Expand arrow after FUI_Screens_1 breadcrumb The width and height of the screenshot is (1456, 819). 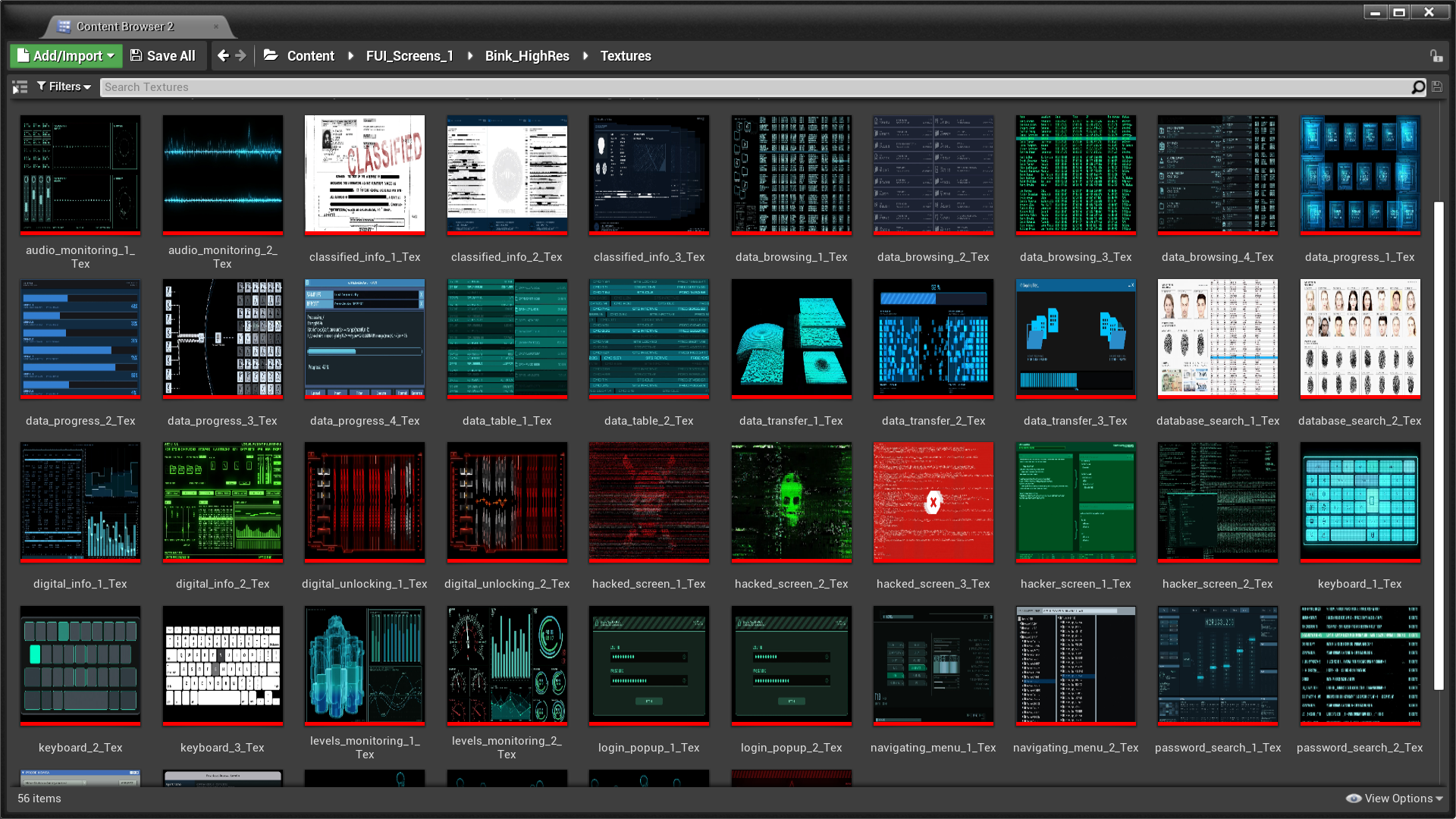tap(470, 56)
